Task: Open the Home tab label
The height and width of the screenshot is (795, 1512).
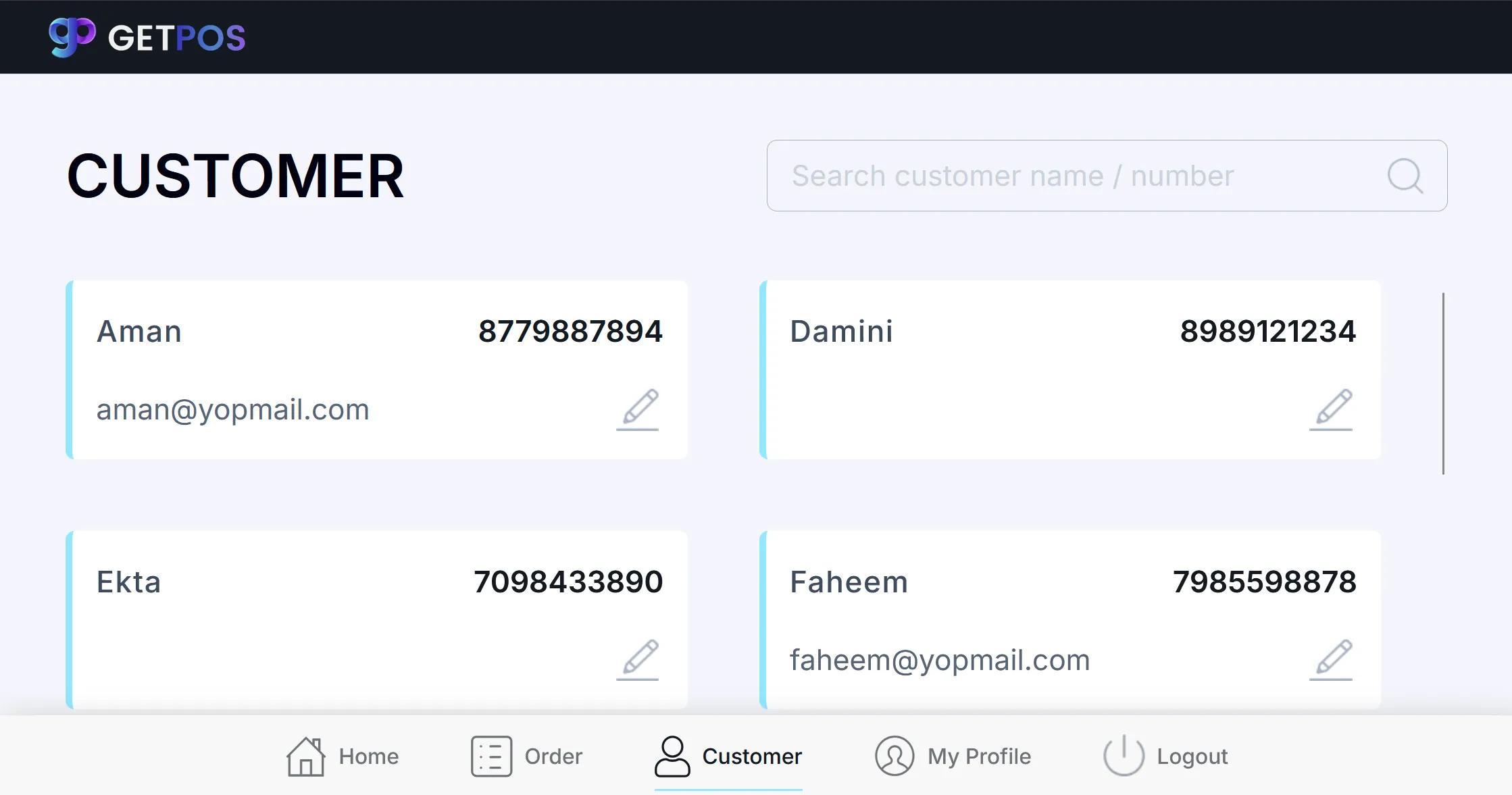Action: [x=369, y=756]
